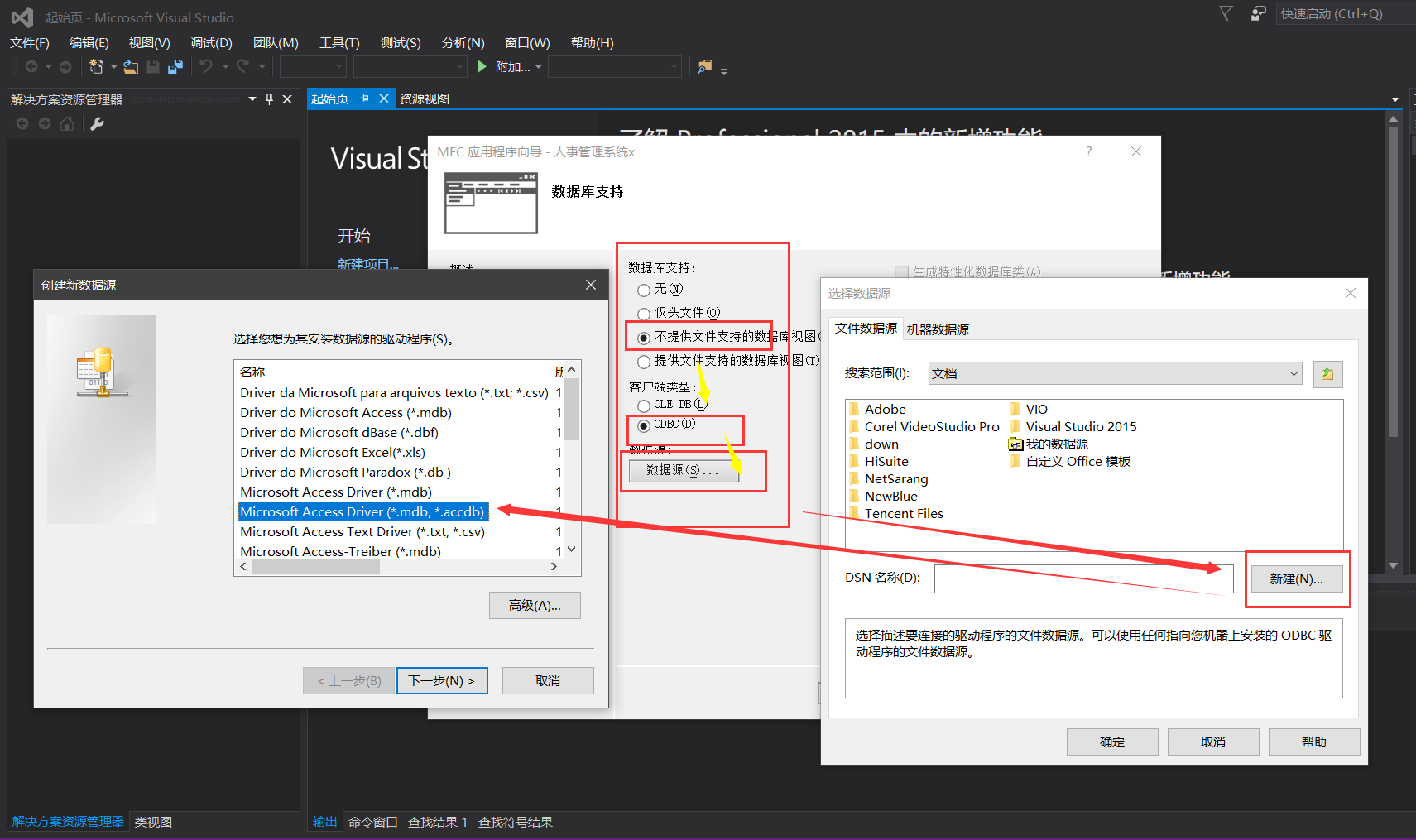Close the 起始页 tab

click(x=384, y=98)
